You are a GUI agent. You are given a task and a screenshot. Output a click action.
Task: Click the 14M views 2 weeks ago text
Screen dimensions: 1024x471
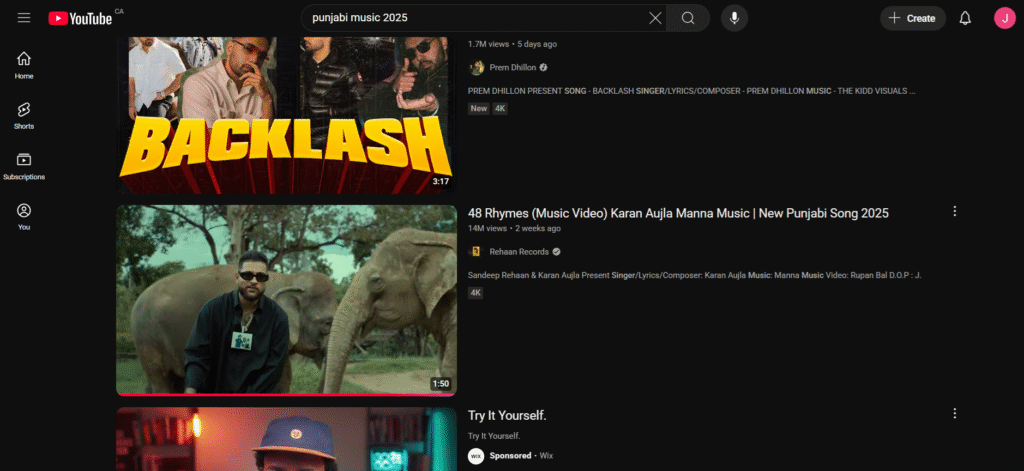coord(514,229)
